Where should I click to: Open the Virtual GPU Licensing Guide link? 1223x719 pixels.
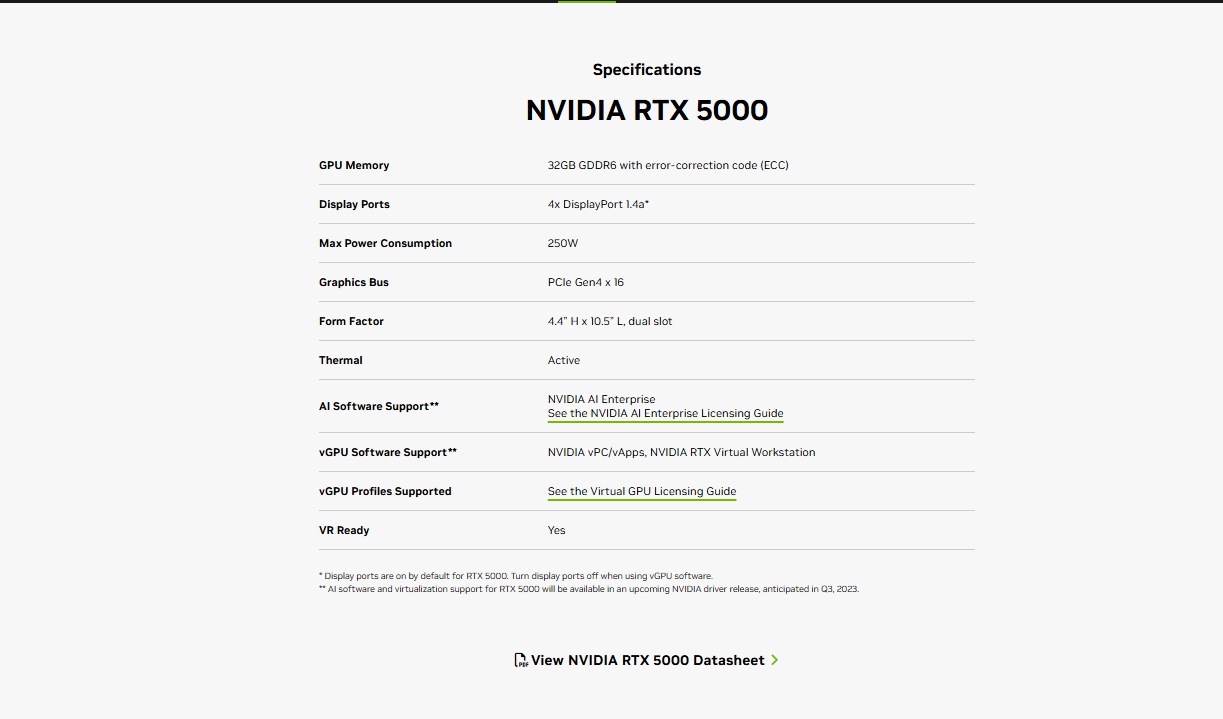point(642,491)
